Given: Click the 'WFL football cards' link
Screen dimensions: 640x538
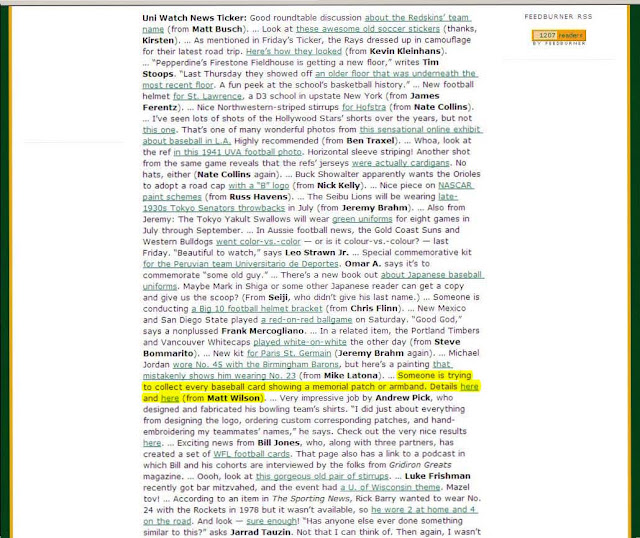Looking at the screenshot, I should tap(251, 454).
